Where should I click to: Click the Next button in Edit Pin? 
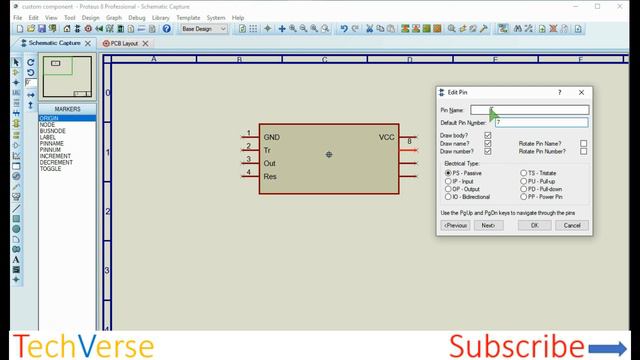pos(488,225)
